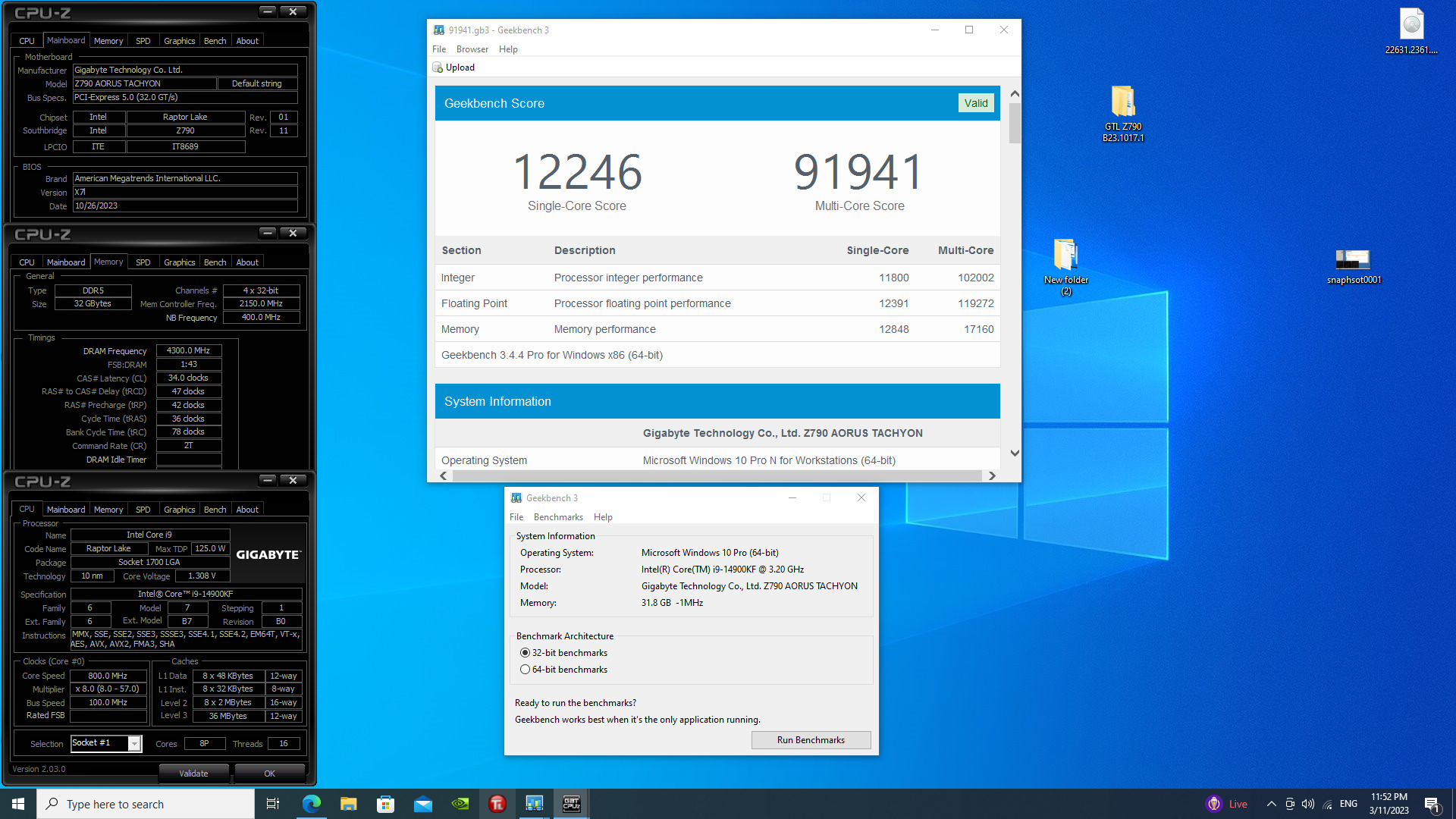Minimize the CPU-Z Memory window
Image resolution: width=1456 pixels, height=819 pixels.
(267, 233)
